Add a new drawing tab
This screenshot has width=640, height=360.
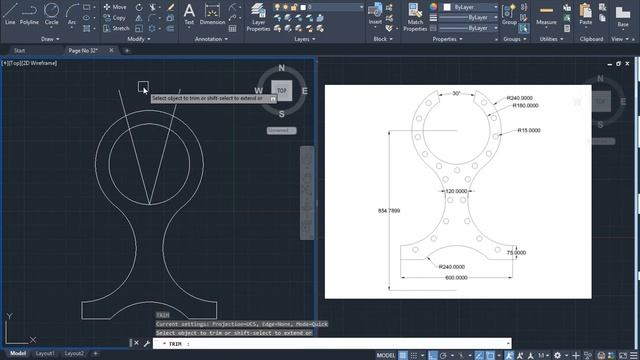point(127,51)
